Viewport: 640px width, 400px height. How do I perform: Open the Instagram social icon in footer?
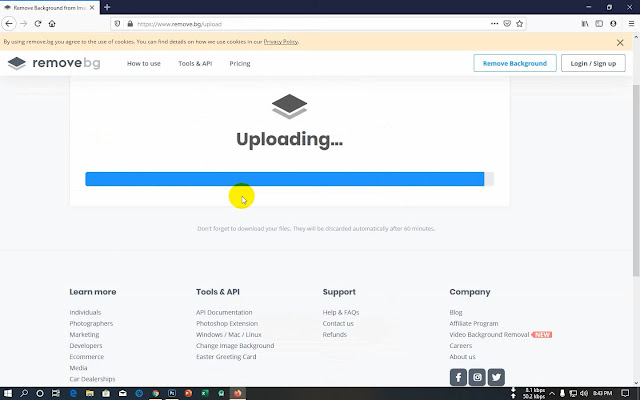point(477,377)
